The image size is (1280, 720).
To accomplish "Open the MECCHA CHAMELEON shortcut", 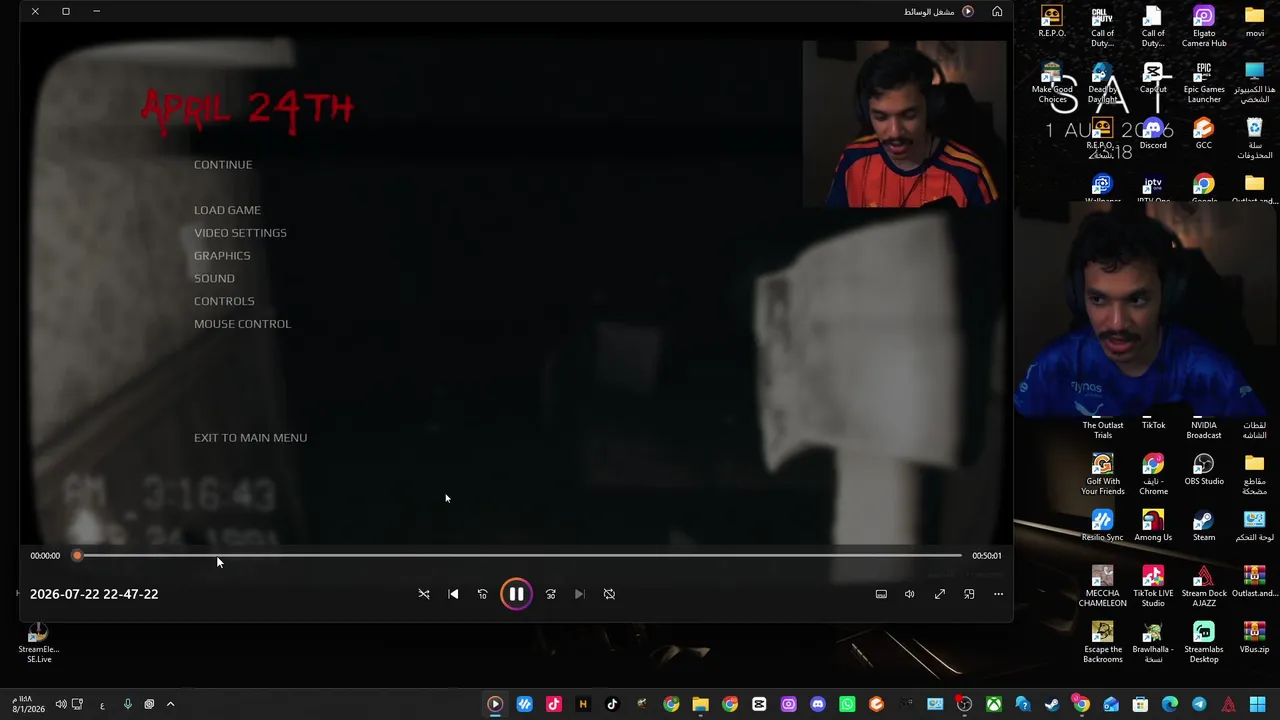I will (x=1103, y=587).
